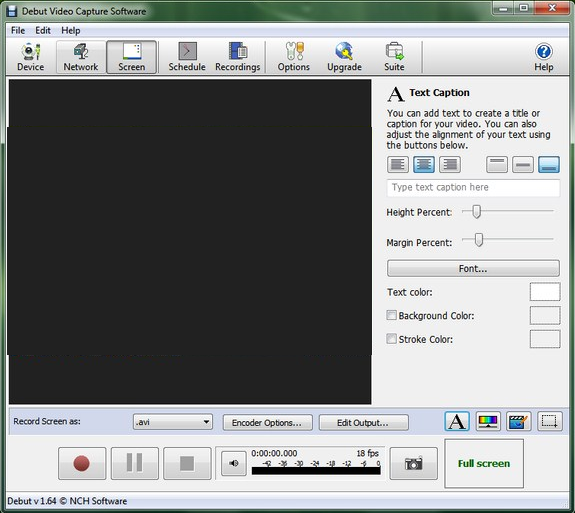
Task: Click the Font... button
Action: pos(473,268)
